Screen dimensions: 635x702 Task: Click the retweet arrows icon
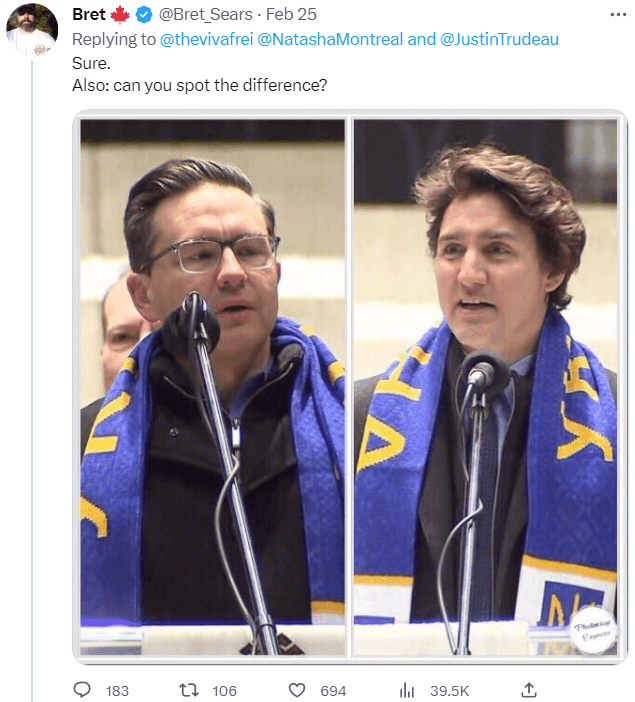(x=189, y=690)
